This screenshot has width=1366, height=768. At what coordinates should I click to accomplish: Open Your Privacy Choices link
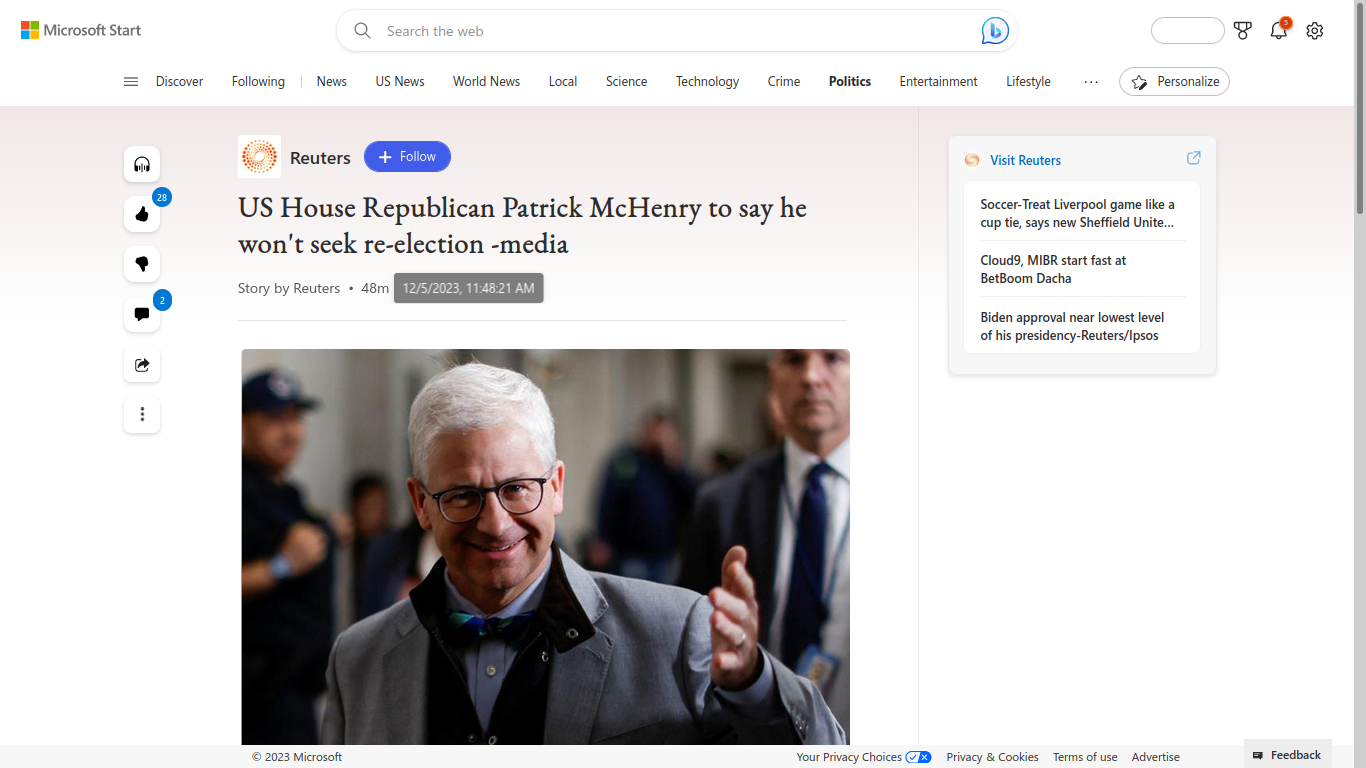pyautogui.click(x=849, y=757)
